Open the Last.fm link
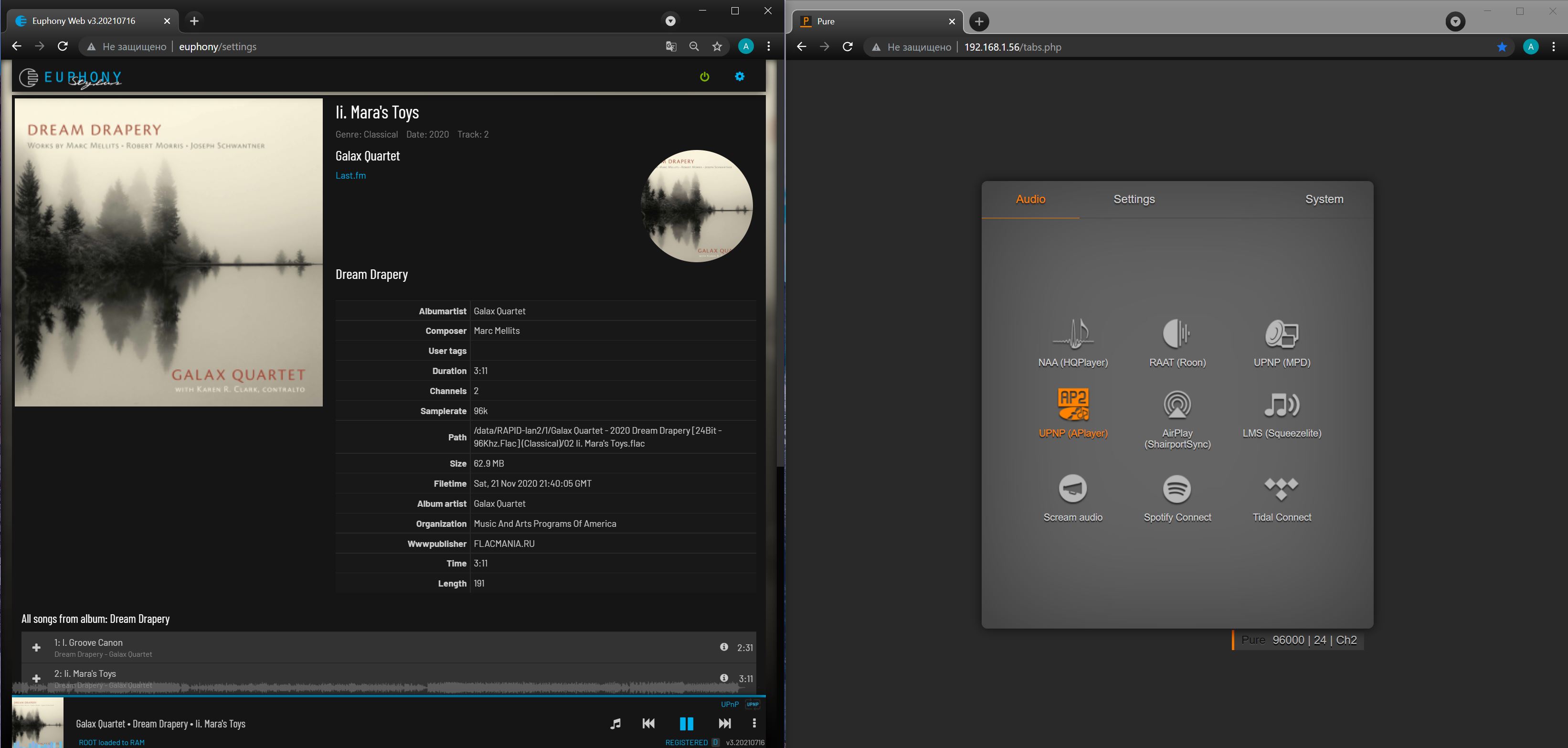The image size is (1568, 748). point(350,175)
